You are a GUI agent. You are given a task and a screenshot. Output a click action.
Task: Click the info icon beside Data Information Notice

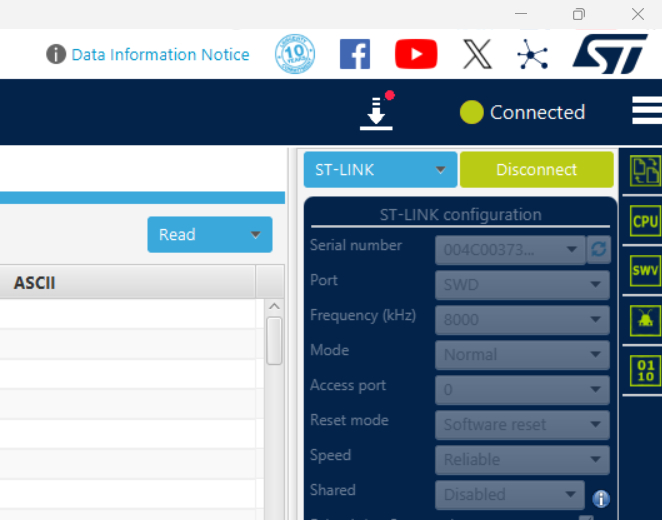click(x=56, y=54)
